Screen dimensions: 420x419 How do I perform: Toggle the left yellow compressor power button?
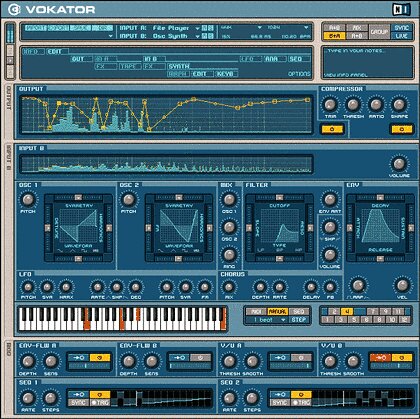(332, 129)
